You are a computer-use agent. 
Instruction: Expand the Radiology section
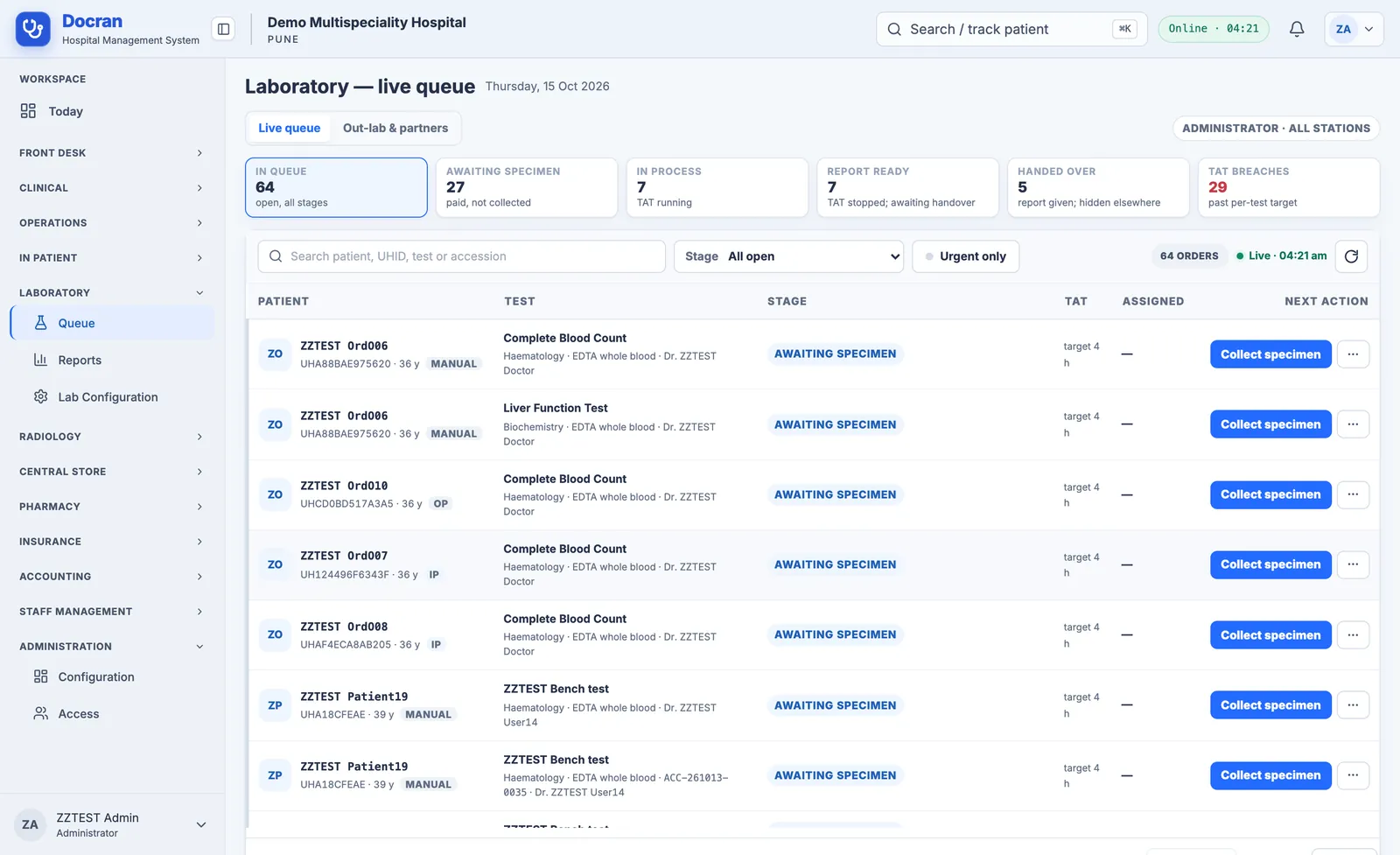pos(112,436)
